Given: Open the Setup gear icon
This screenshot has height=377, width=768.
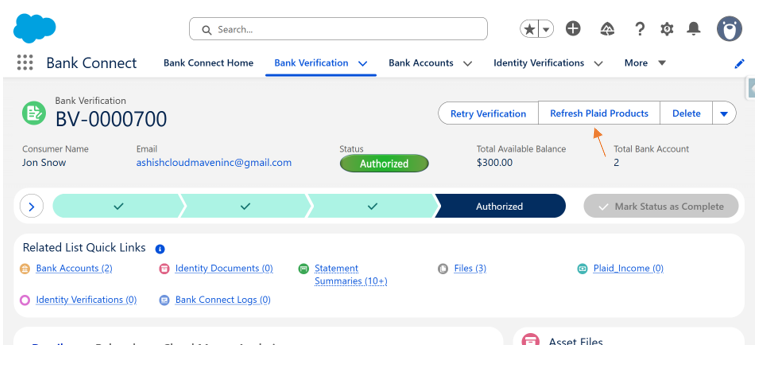Looking at the screenshot, I should (667, 29).
